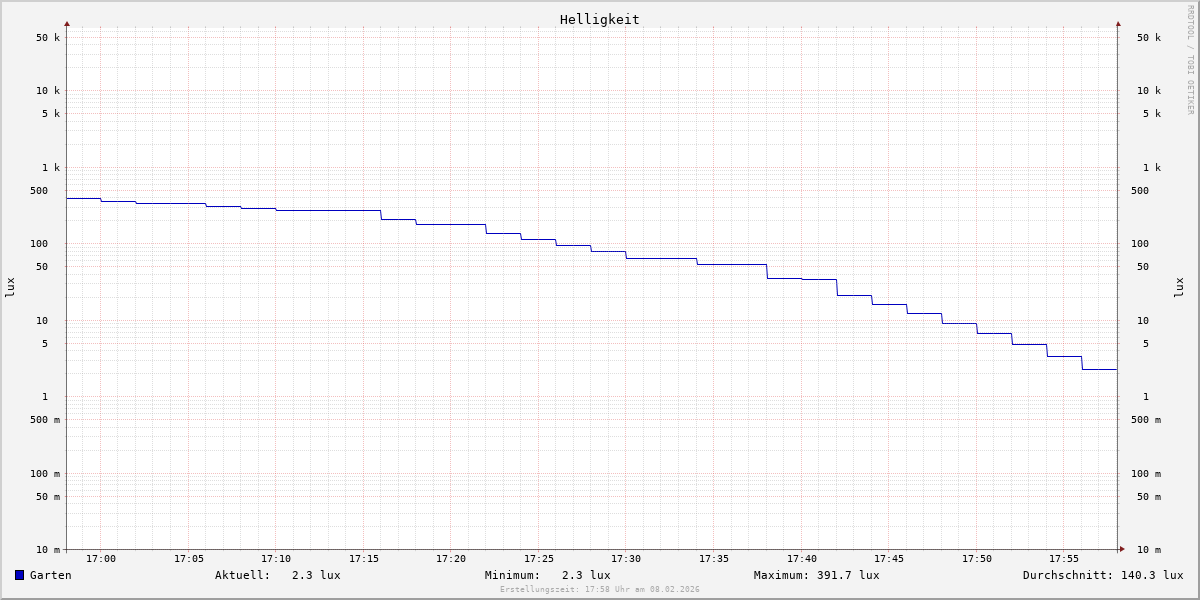The image size is (1200, 600).
Task: Click the '1 k' label on the left axis
Action: [x=51, y=168]
